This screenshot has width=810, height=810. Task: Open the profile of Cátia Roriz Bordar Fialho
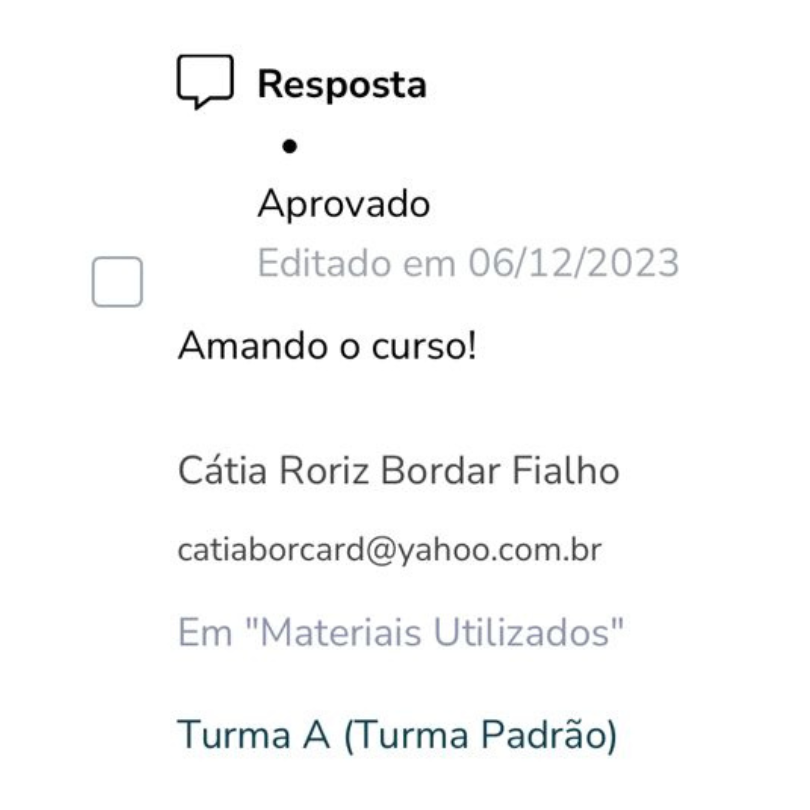click(398, 471)
